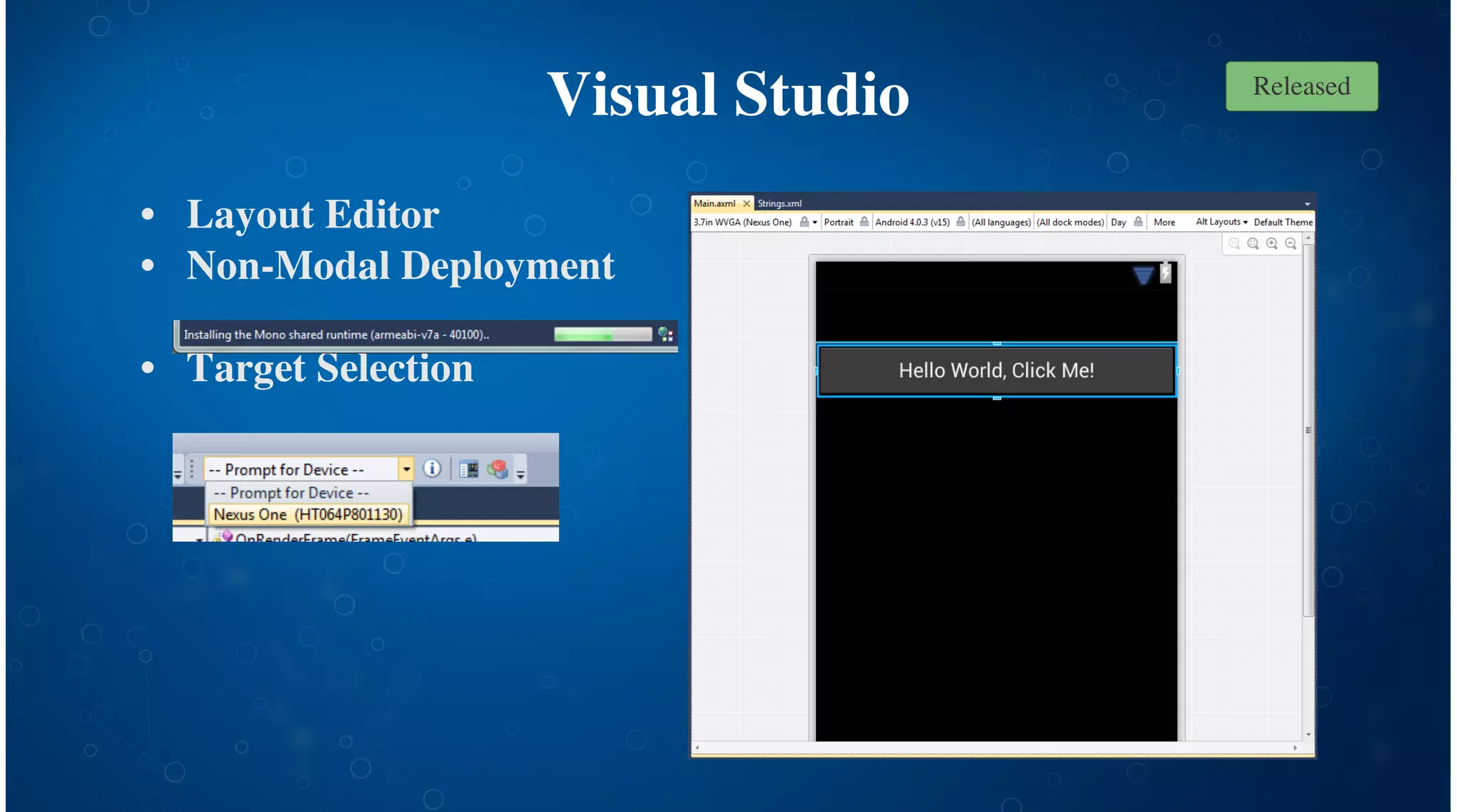Image resolution: width=1457 pixels, height=812 pixels.
Task: Open Android device manager toolbar icon
Action: tap(469, 469)
